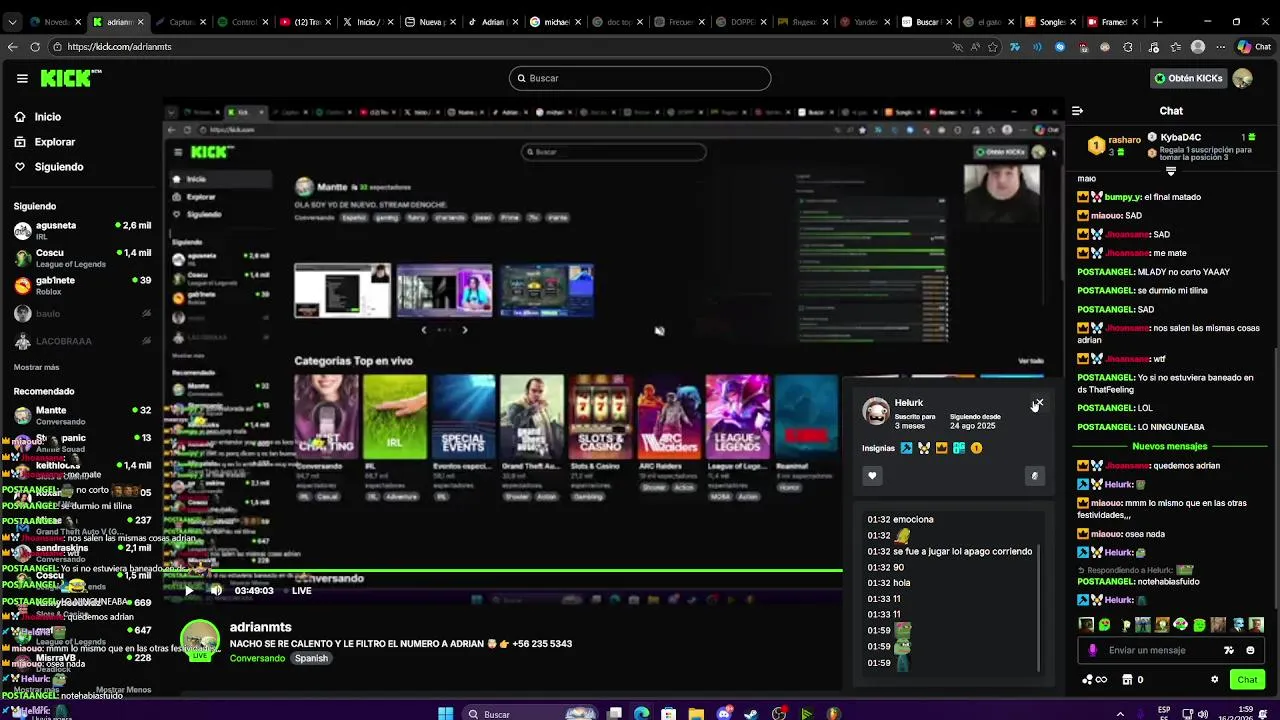Open Mantte recommended channel
This screenshot has width=1280, height=720.
82,415
